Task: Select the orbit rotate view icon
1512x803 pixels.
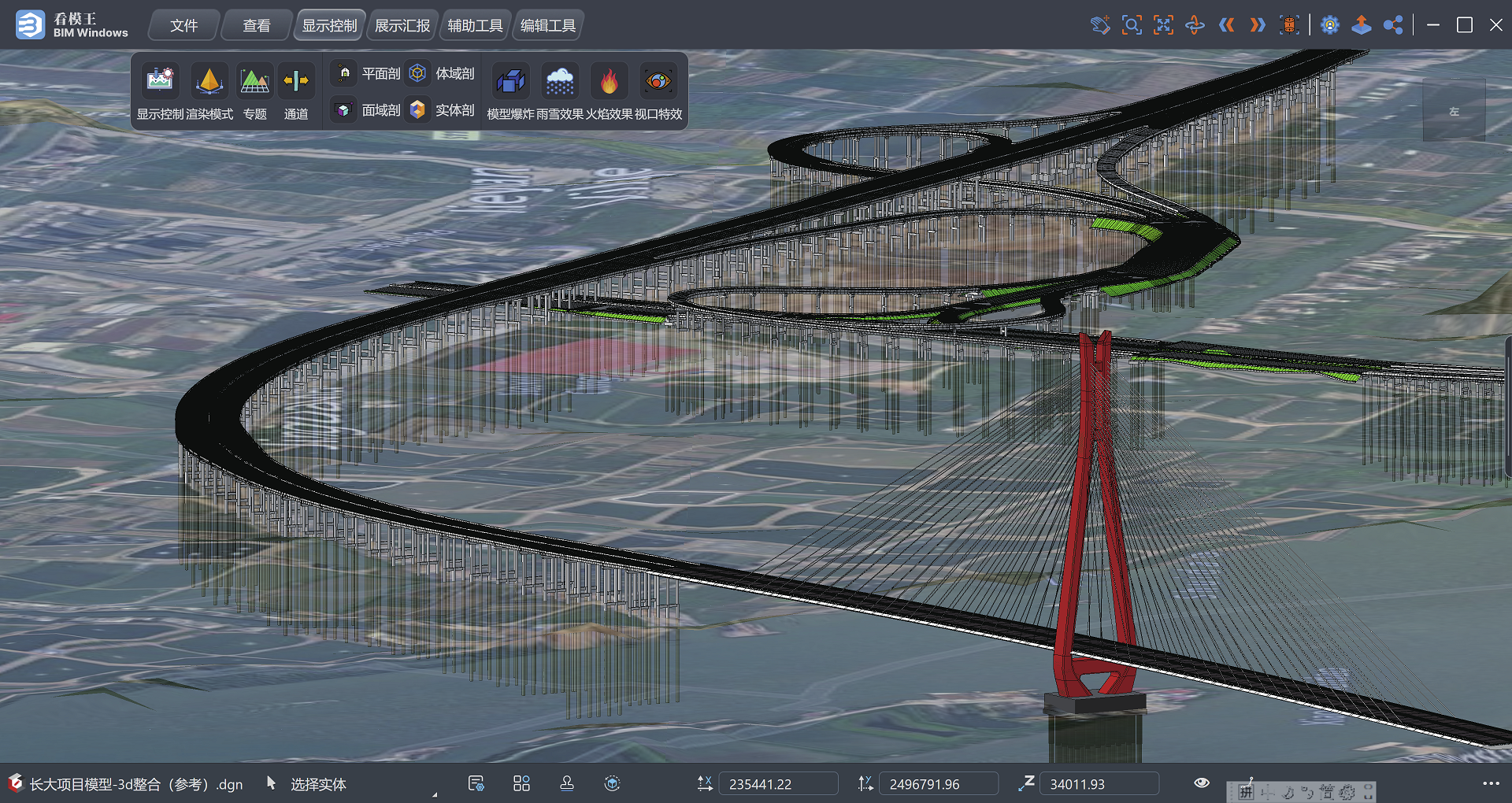Action: 1195,25
